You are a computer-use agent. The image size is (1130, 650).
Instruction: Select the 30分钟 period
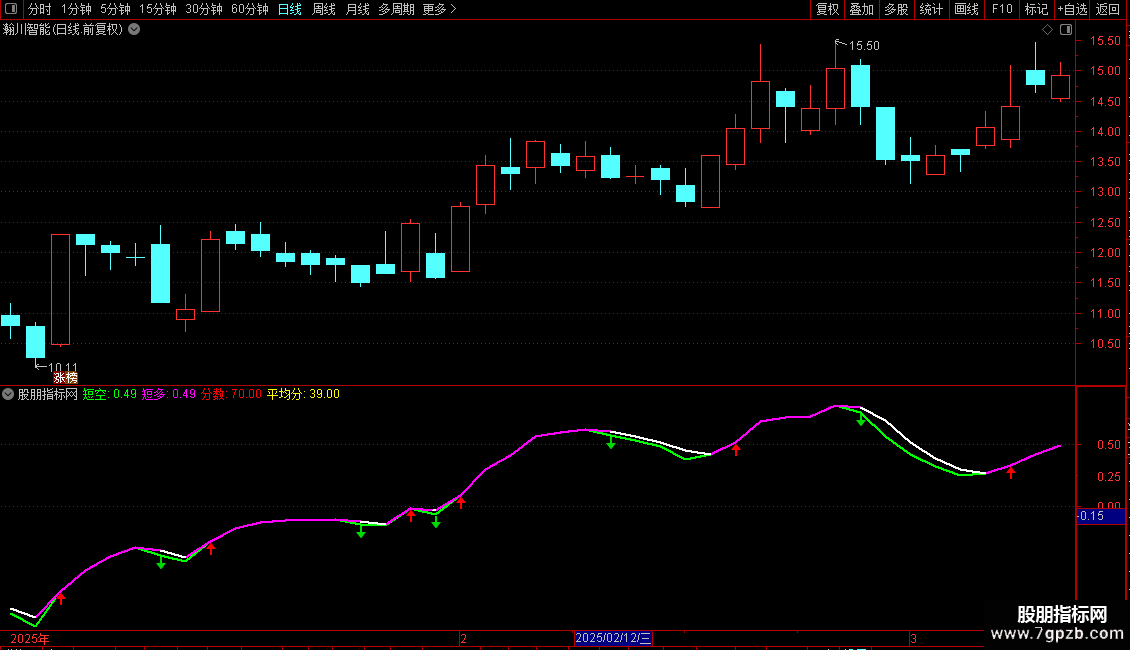204,9
